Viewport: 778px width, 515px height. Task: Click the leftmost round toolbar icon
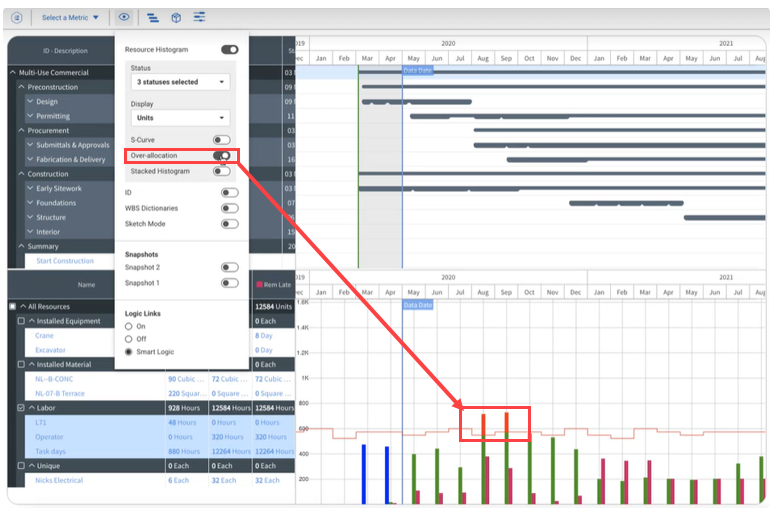(17, 17)
